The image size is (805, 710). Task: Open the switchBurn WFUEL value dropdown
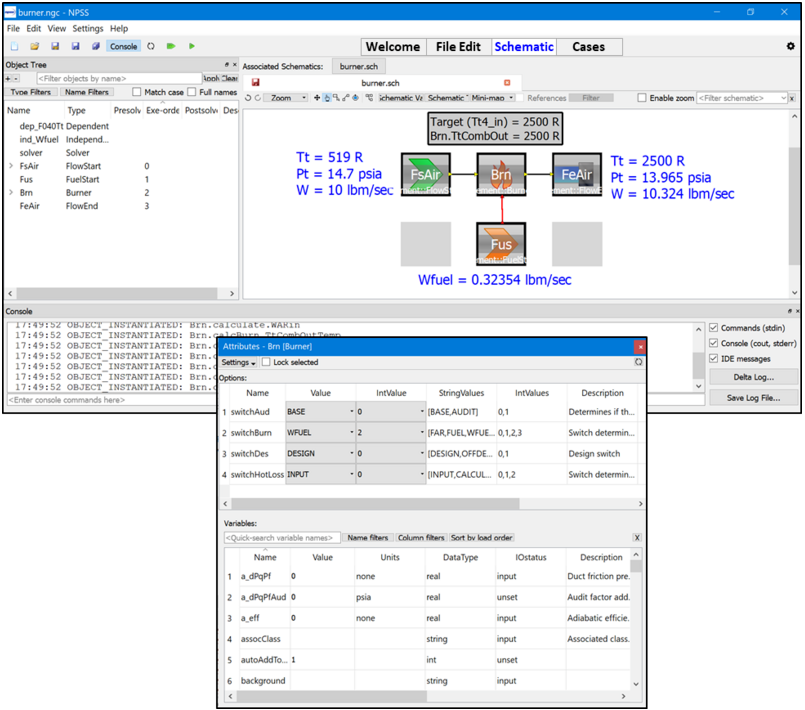click(x=352, y=433)
